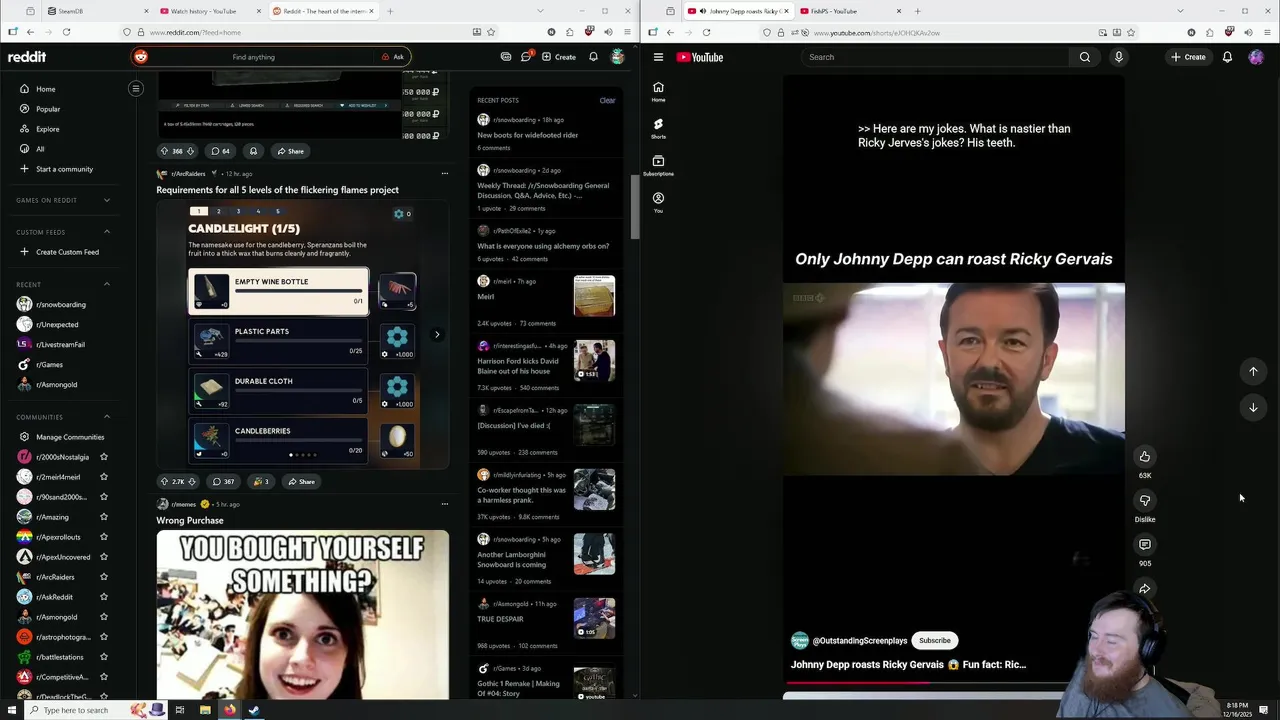Open YouTube Home in mini sidebar
This screenshot has height=720, width=1280.
(x=658, y=91)
